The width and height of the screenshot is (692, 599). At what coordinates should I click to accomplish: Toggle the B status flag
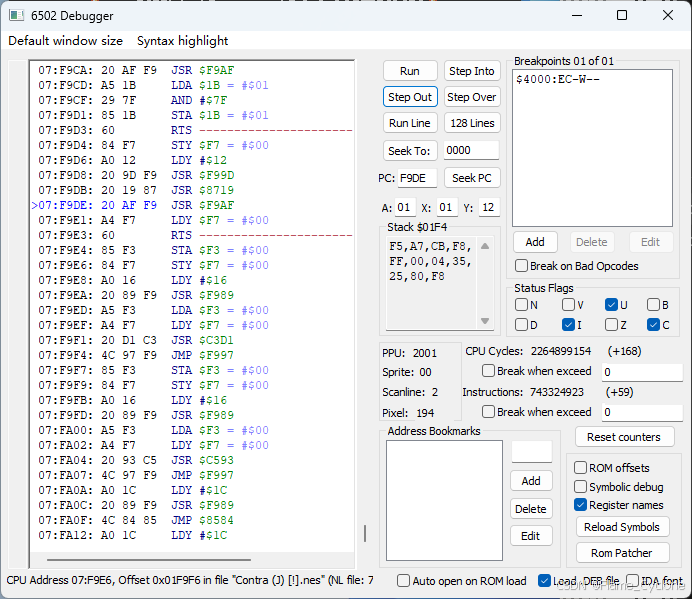(x=653, y=305)
